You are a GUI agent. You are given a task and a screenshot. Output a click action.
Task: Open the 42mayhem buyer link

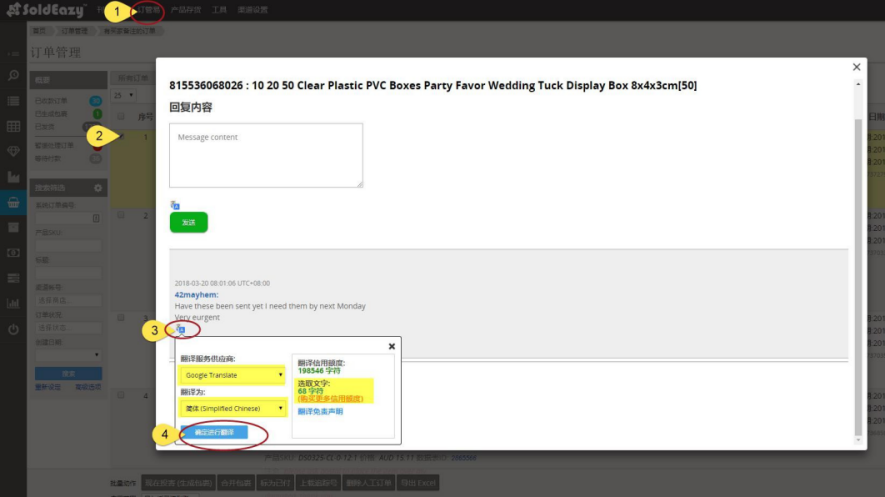tap(196, 294)
